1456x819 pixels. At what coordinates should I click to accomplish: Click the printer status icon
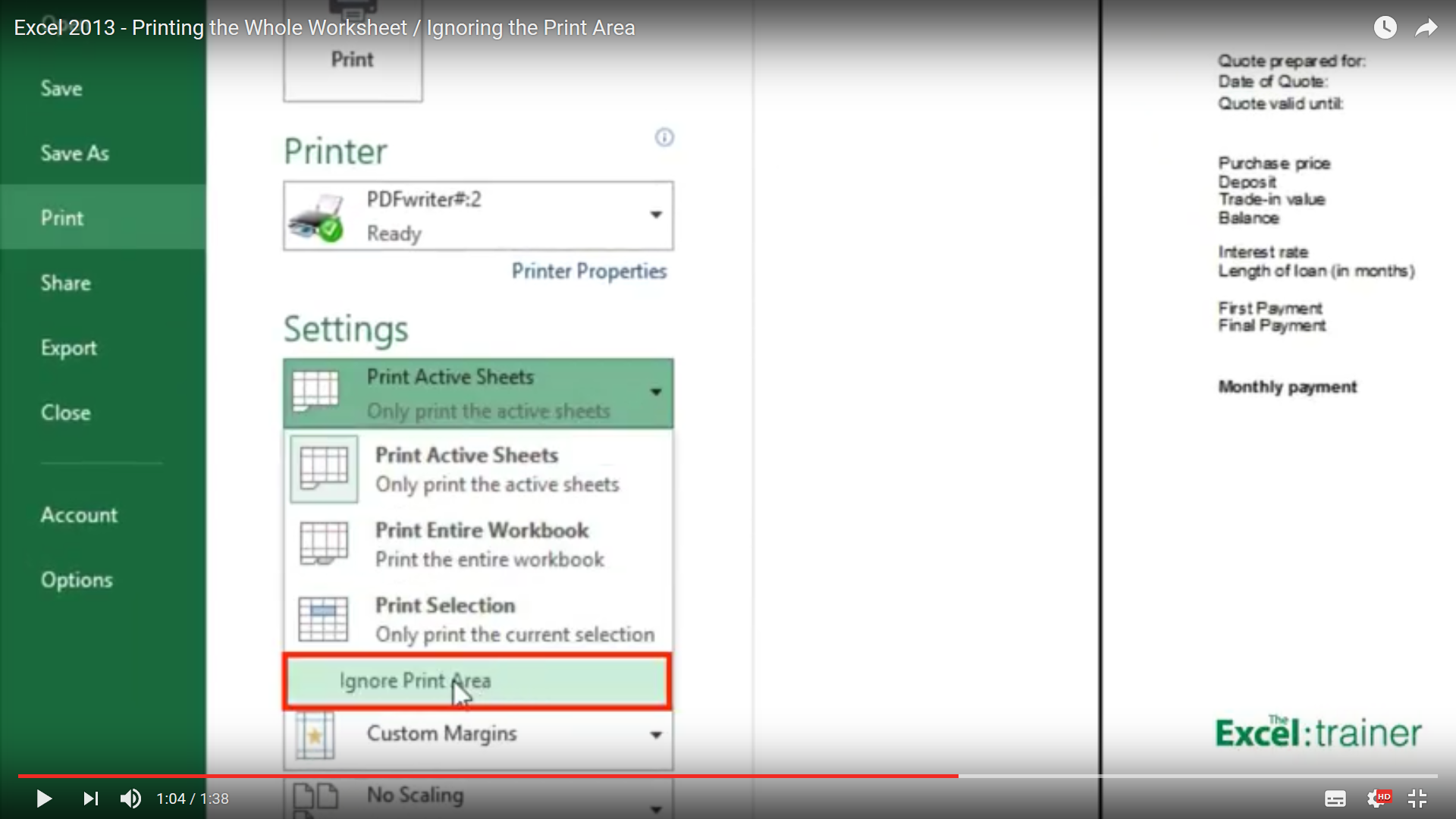click(x=315, y=218)
